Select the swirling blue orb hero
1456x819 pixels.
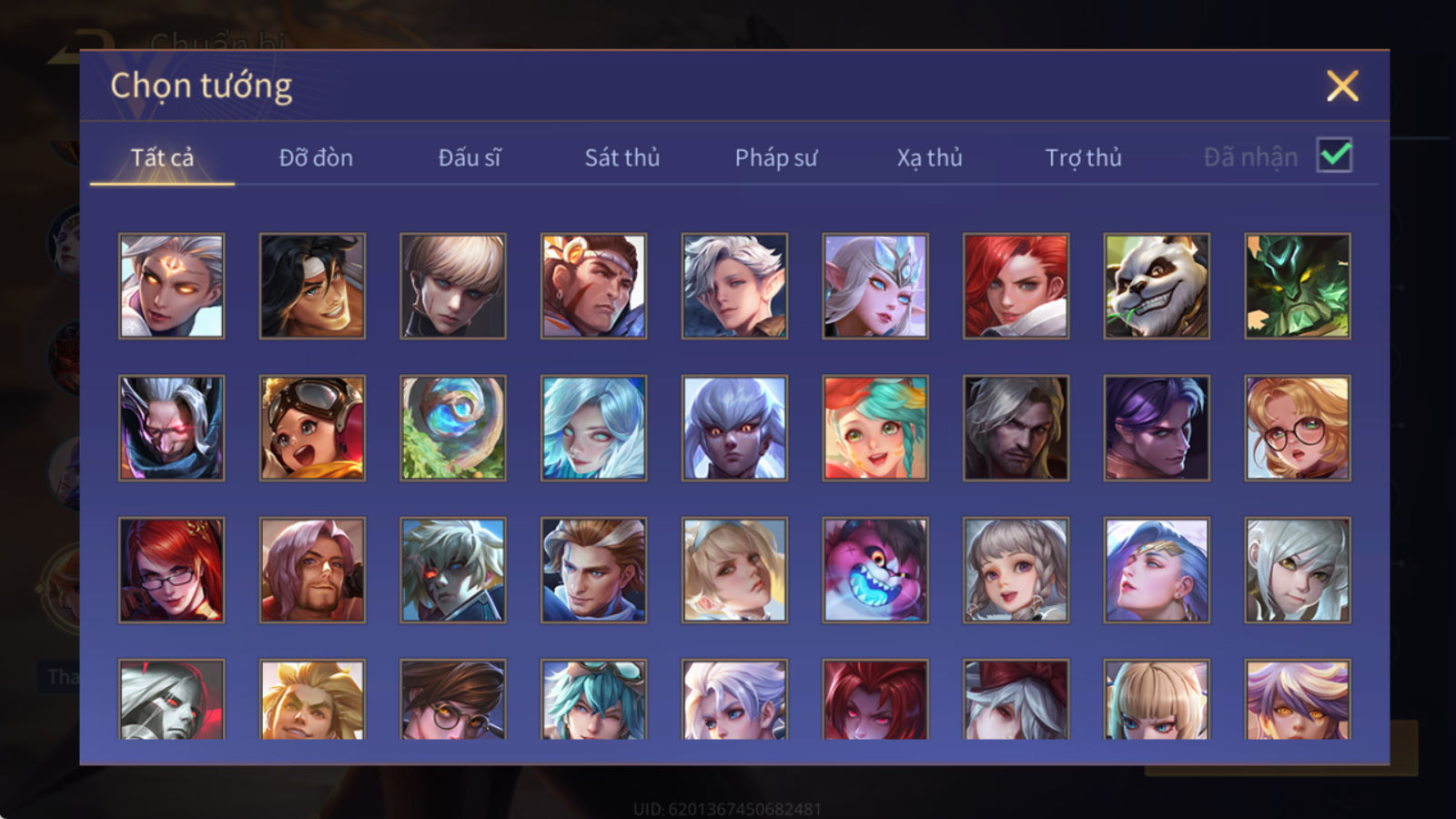tap(453, 428)
